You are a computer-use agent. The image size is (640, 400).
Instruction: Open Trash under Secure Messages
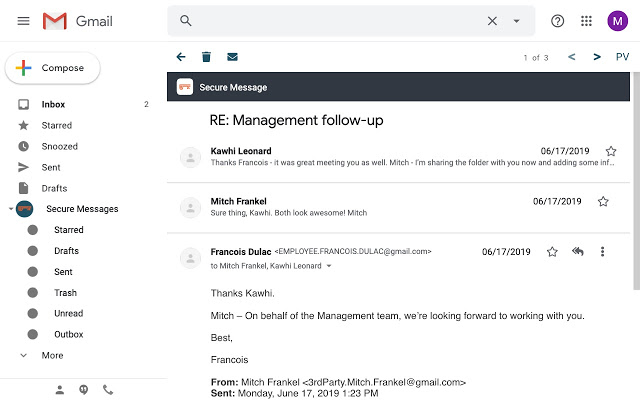[x=65, y=293]
